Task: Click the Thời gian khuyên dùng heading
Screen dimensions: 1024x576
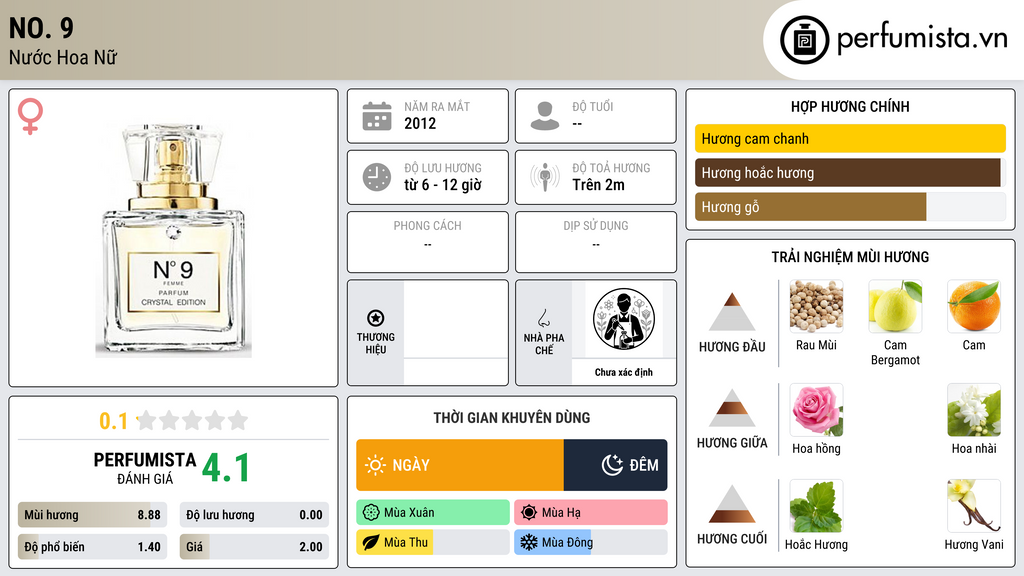Action: tap(512, 417)
